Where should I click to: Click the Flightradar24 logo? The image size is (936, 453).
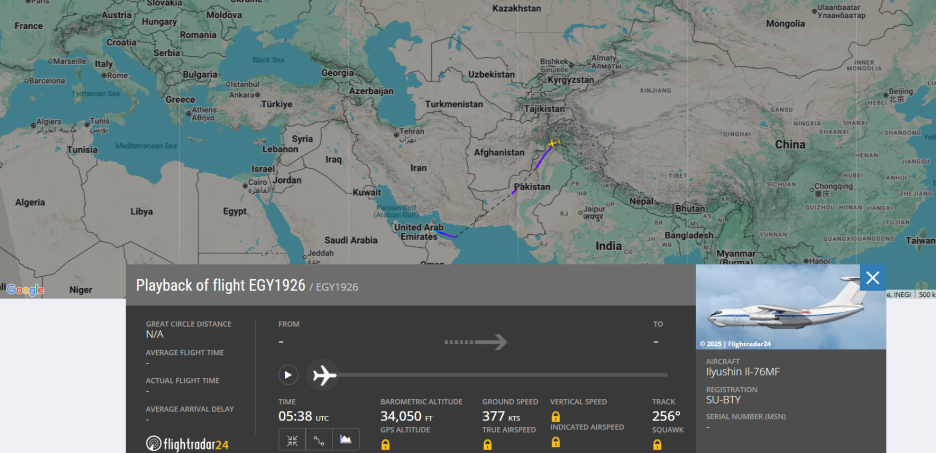coord(187,444)
